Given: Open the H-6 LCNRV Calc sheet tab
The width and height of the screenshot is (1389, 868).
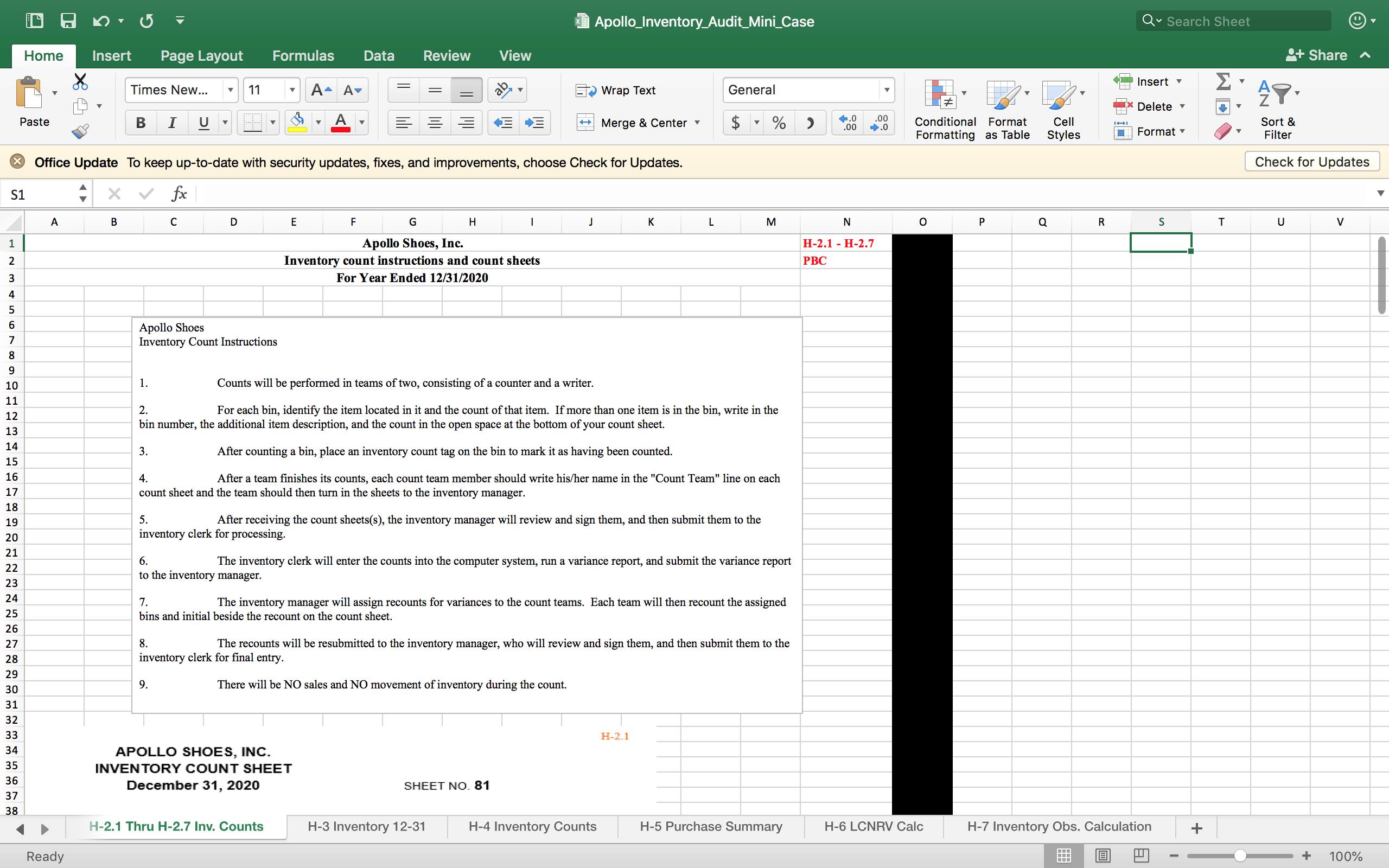Looking at the screenshot, I should coord(873,826).
